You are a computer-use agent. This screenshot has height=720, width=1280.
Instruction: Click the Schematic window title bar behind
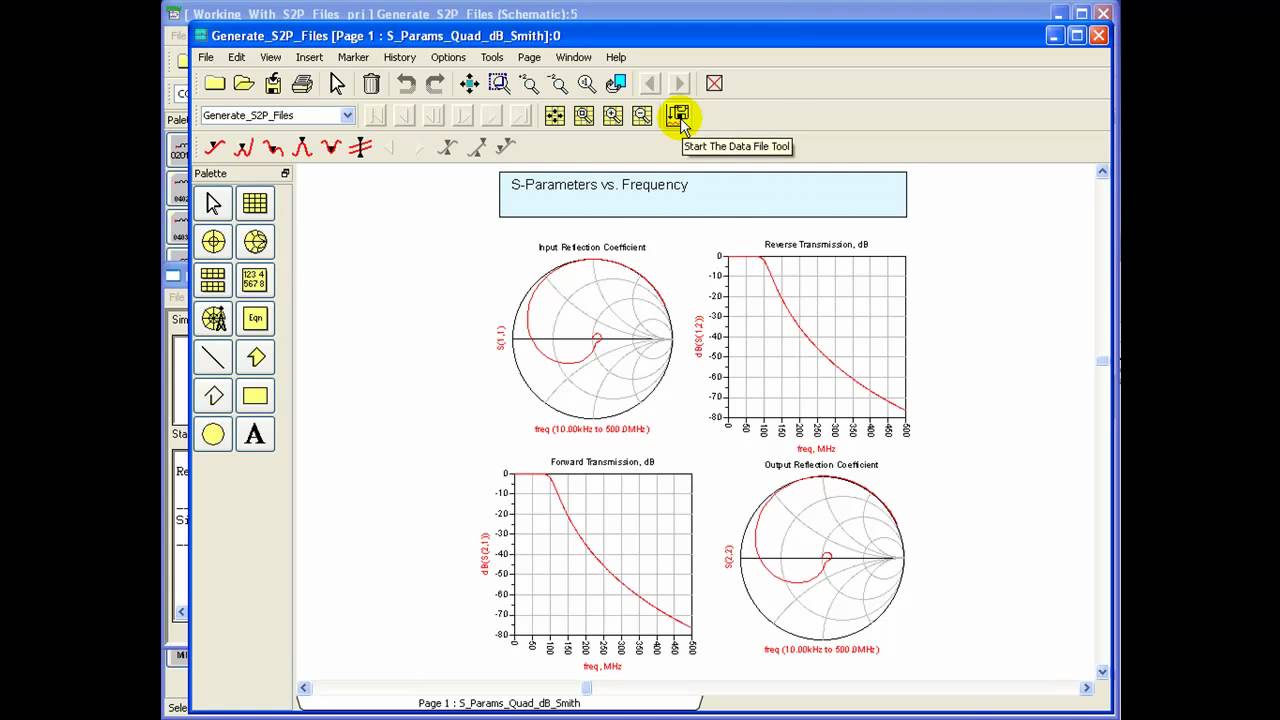610,14
